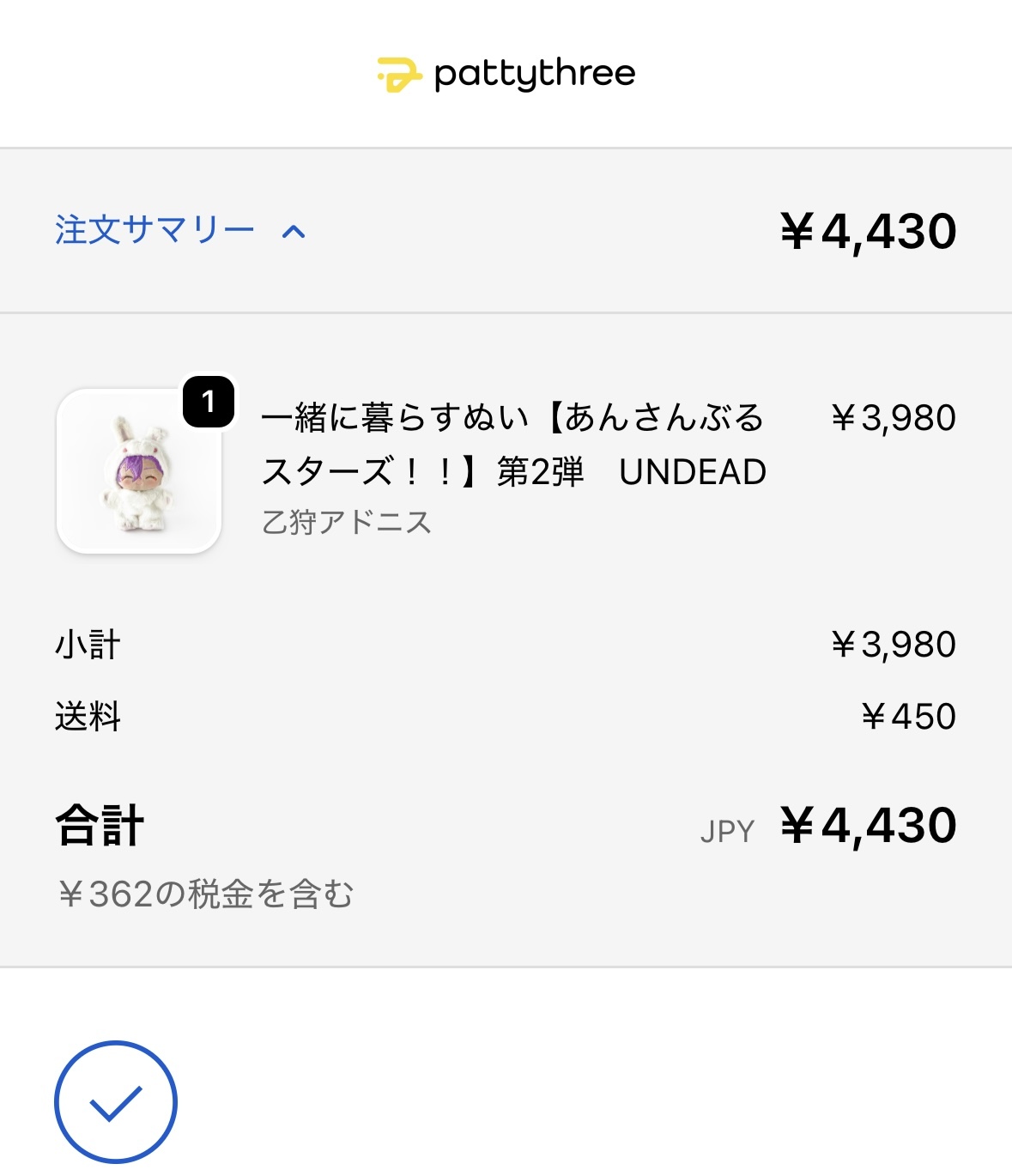Click the chevron arrow beside 注文サマリー

click(294, 232)
